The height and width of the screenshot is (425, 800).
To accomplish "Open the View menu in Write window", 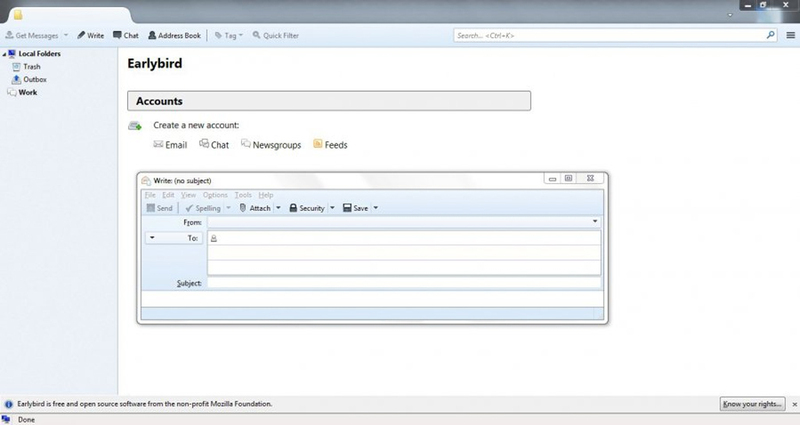I will coord(188,195).
